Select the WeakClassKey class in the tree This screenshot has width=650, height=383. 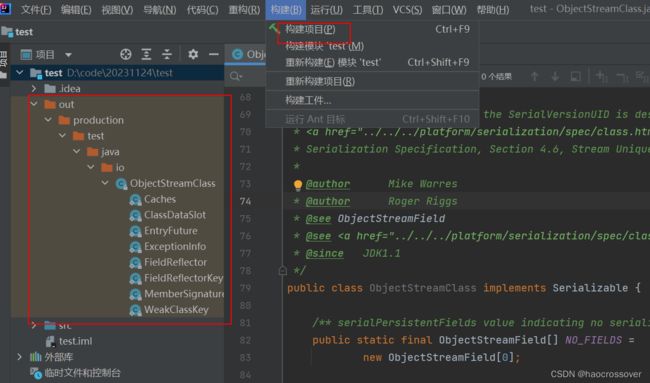pyautogui.click(x=176, y=310)
